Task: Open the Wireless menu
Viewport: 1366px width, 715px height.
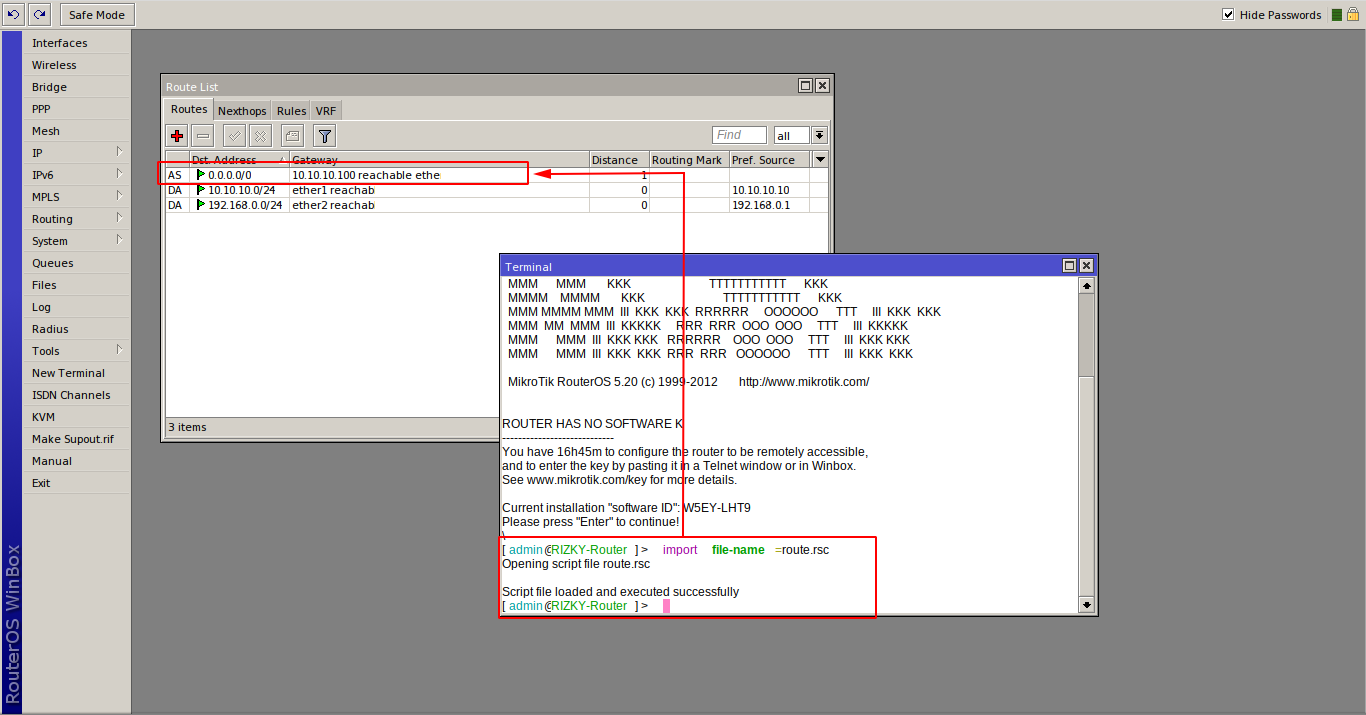Action: [x=77, y=65]
